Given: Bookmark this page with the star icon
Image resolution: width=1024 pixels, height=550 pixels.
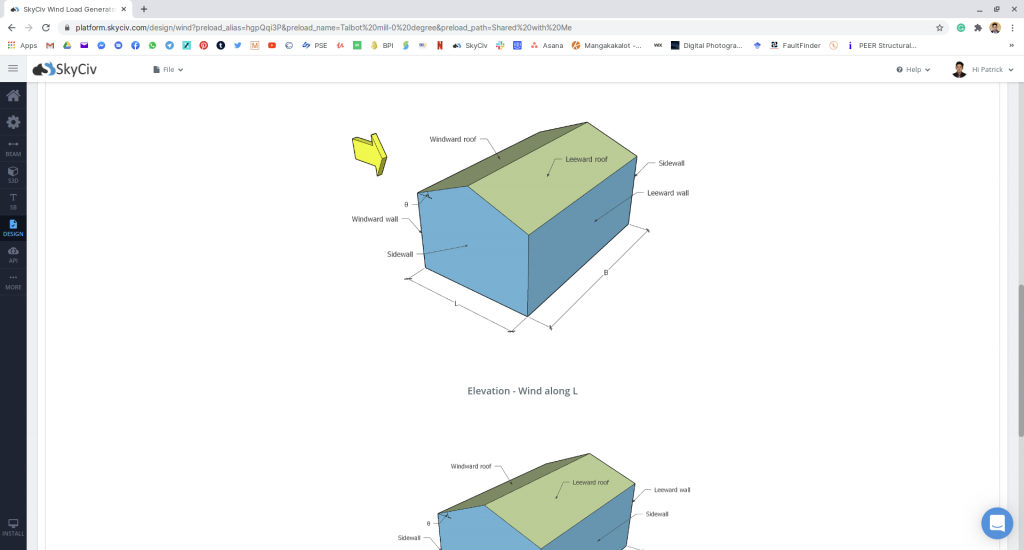Looking at the screenshot, I should click(x=939, y=28).
